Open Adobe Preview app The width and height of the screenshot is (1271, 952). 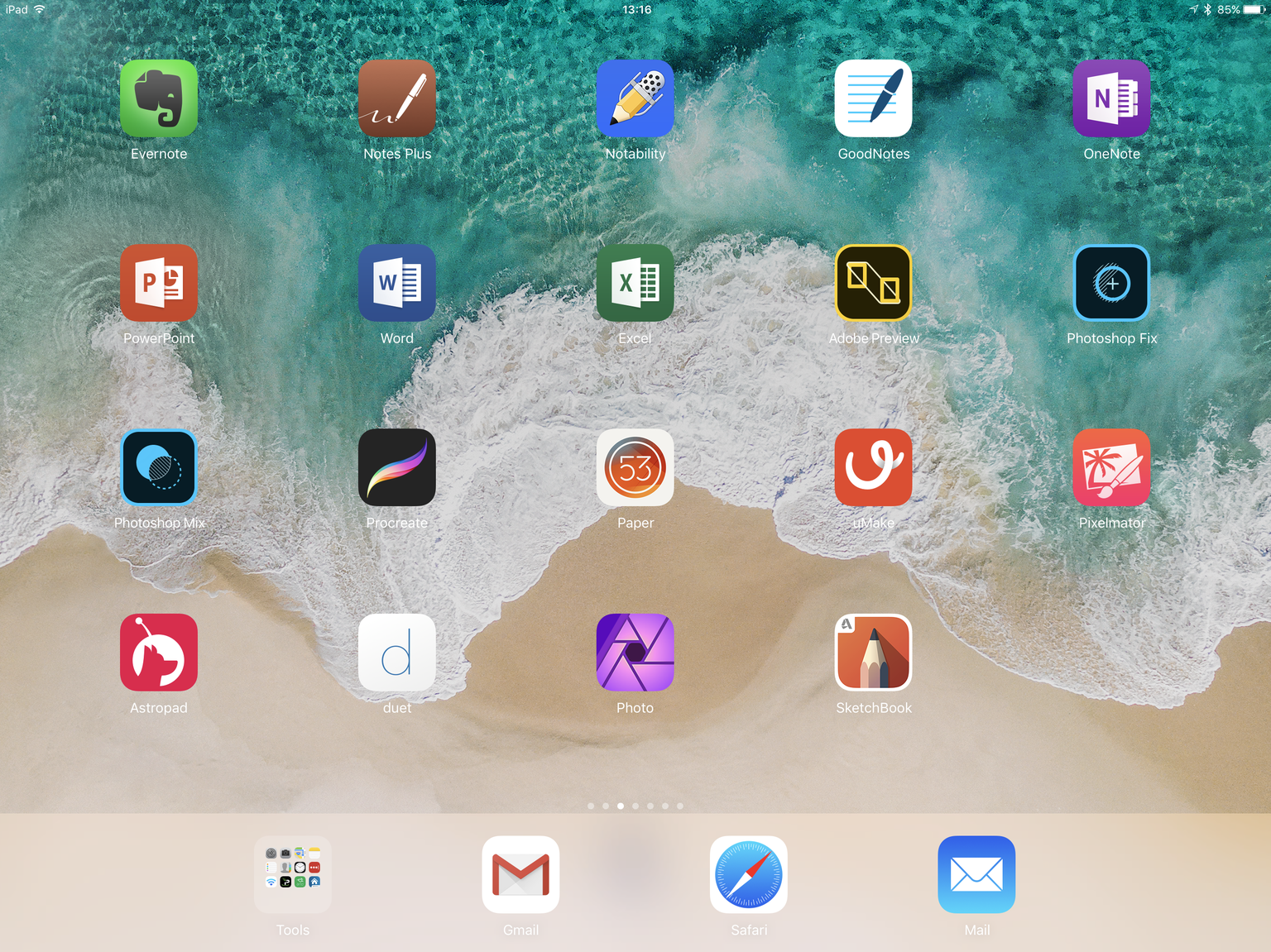873,283
